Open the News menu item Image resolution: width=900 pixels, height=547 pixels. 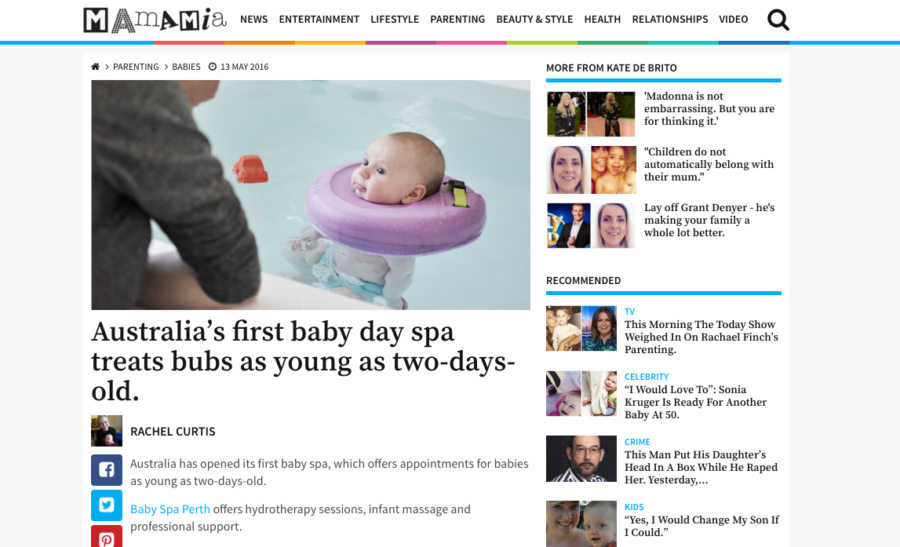254,20
